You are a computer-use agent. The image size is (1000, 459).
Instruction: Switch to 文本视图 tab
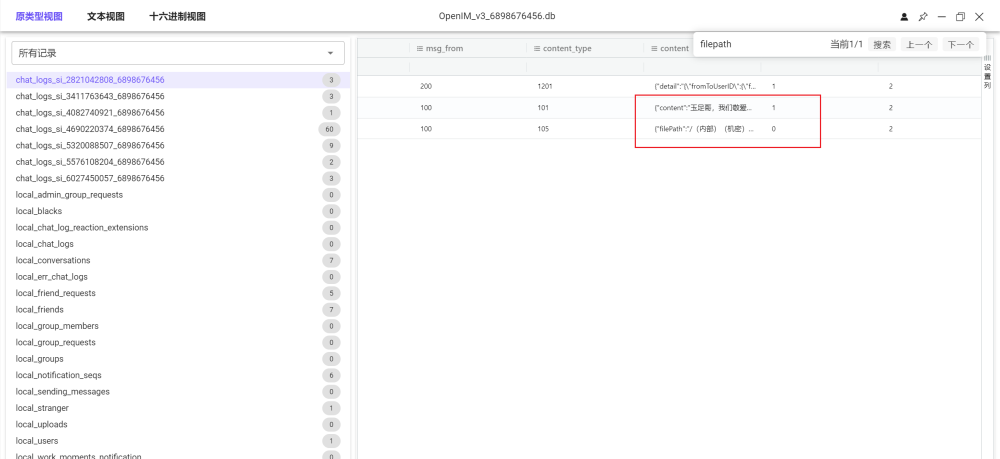coord(106,16)
